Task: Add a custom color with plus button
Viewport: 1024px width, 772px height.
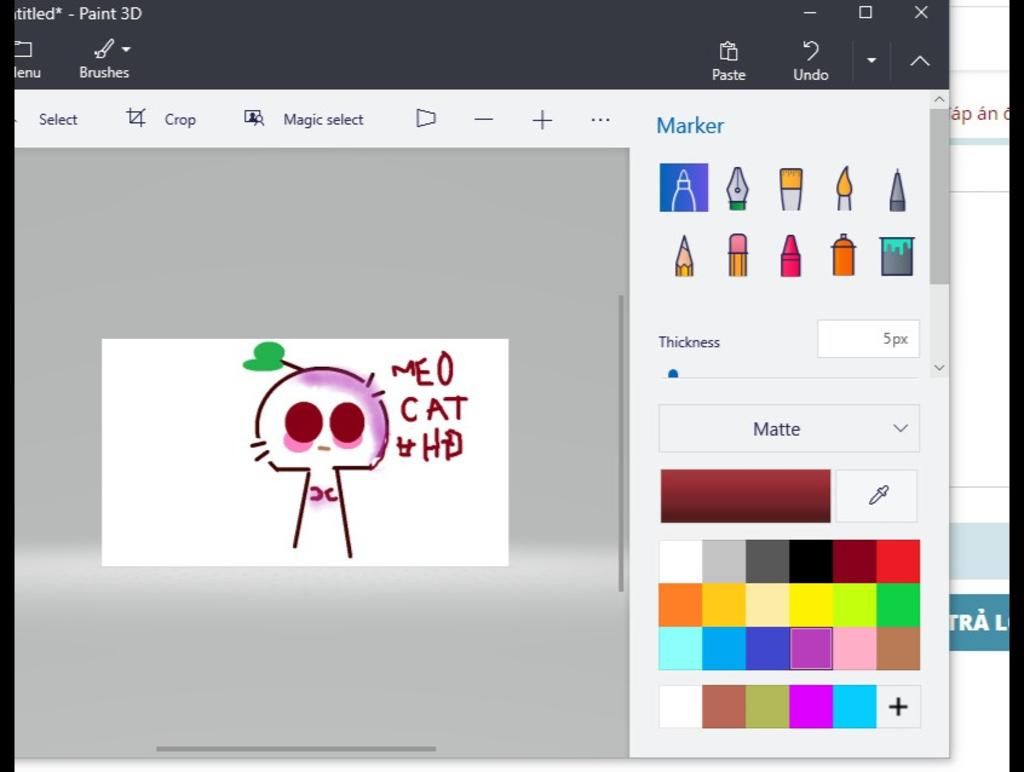Action: pos(898,707)
